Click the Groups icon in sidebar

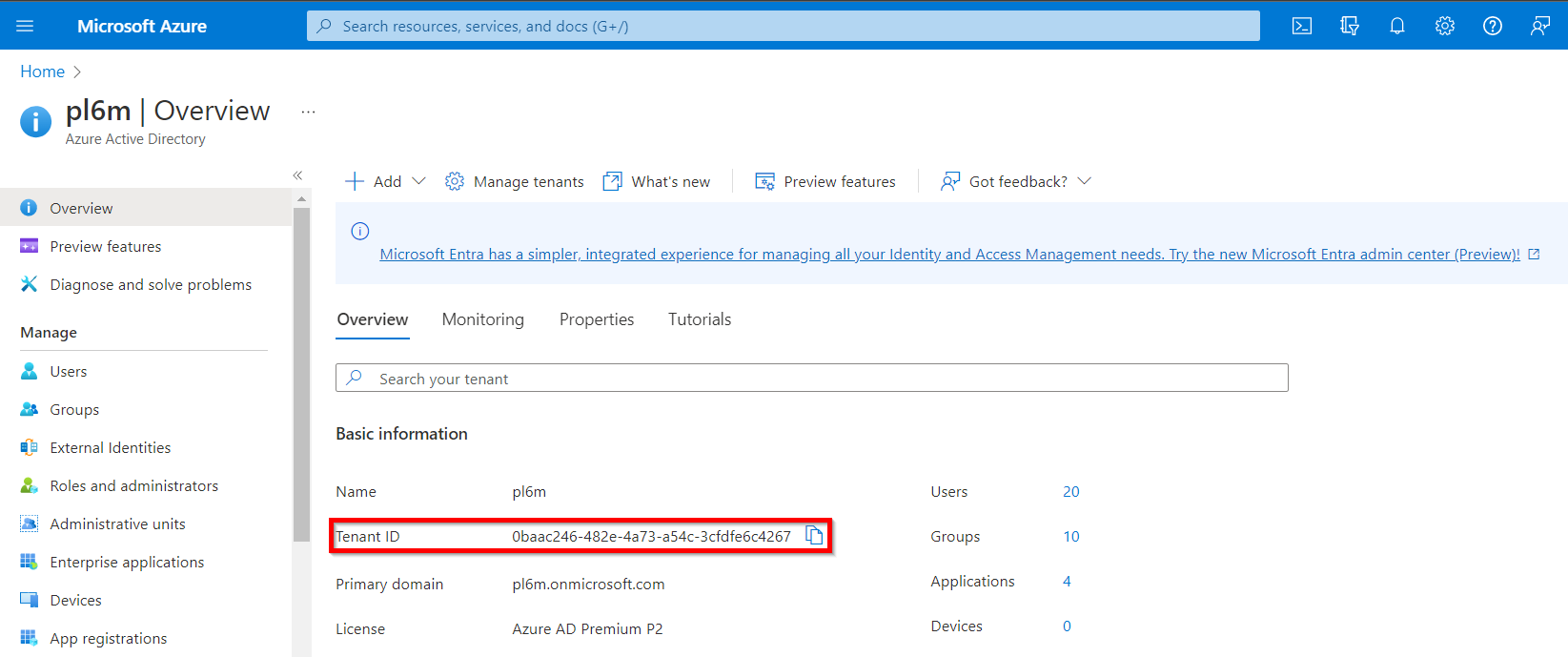[x=30, y=409]
